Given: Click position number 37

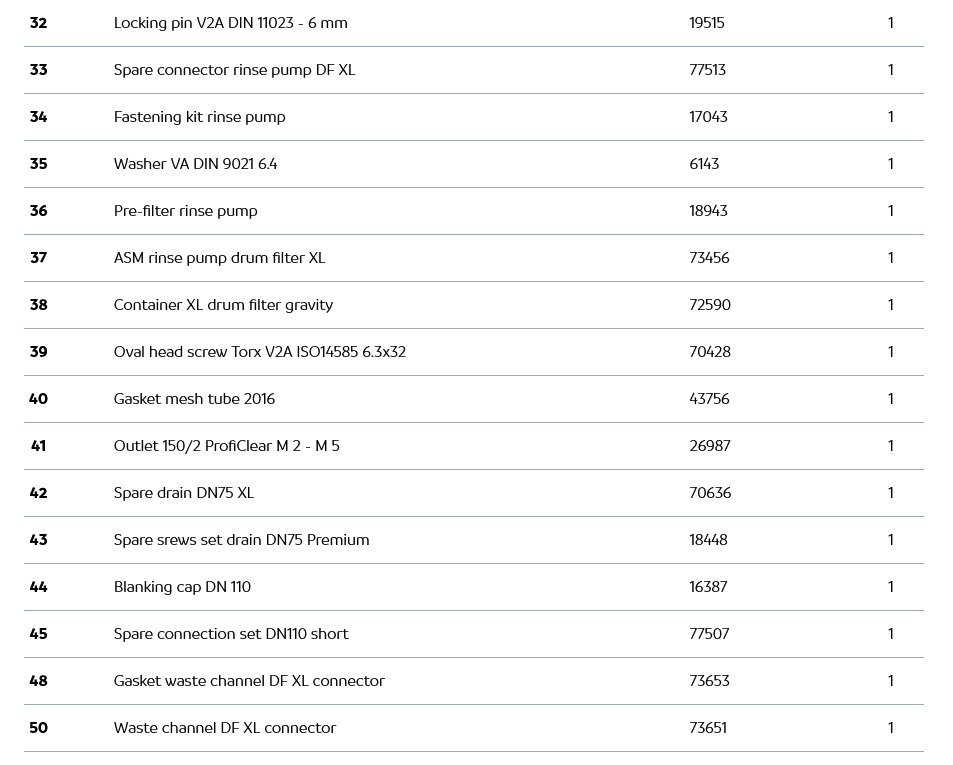Looking at the screenshot, I should tap(38, 258).
